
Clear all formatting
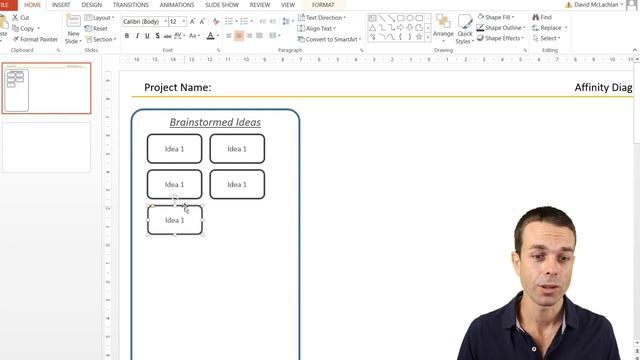[216, 21]
